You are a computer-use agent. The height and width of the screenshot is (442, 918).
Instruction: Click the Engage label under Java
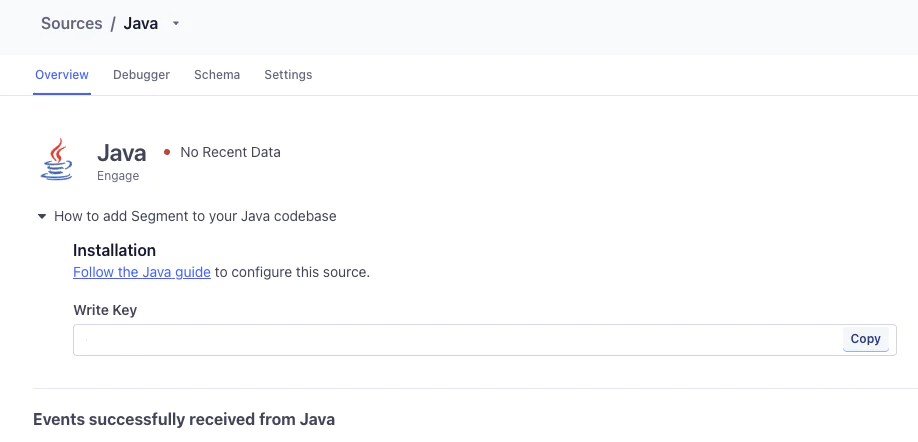pyautogui.click(x=118, y=176)
